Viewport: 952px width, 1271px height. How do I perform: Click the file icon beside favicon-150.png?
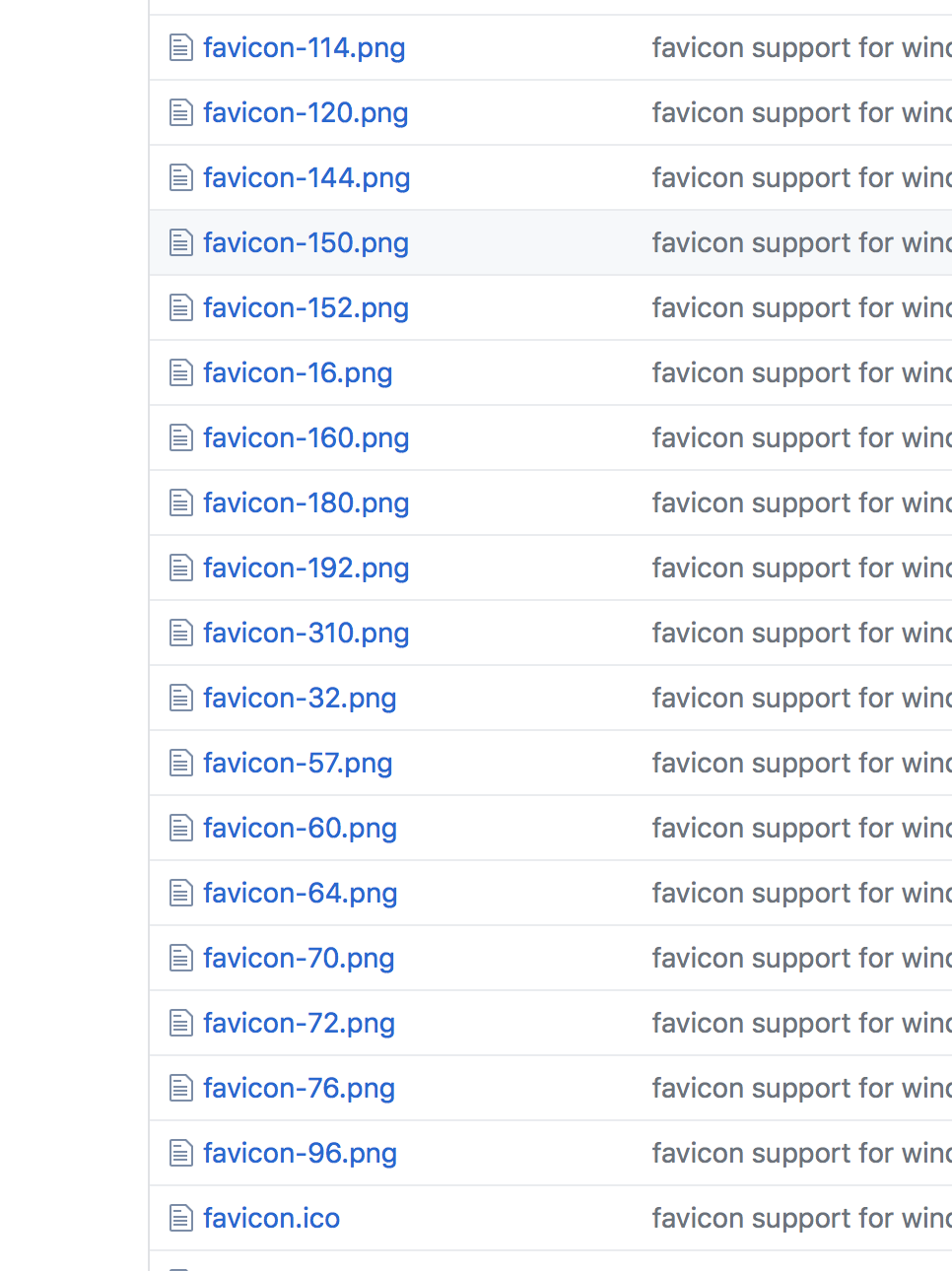[x=181, y=242]
